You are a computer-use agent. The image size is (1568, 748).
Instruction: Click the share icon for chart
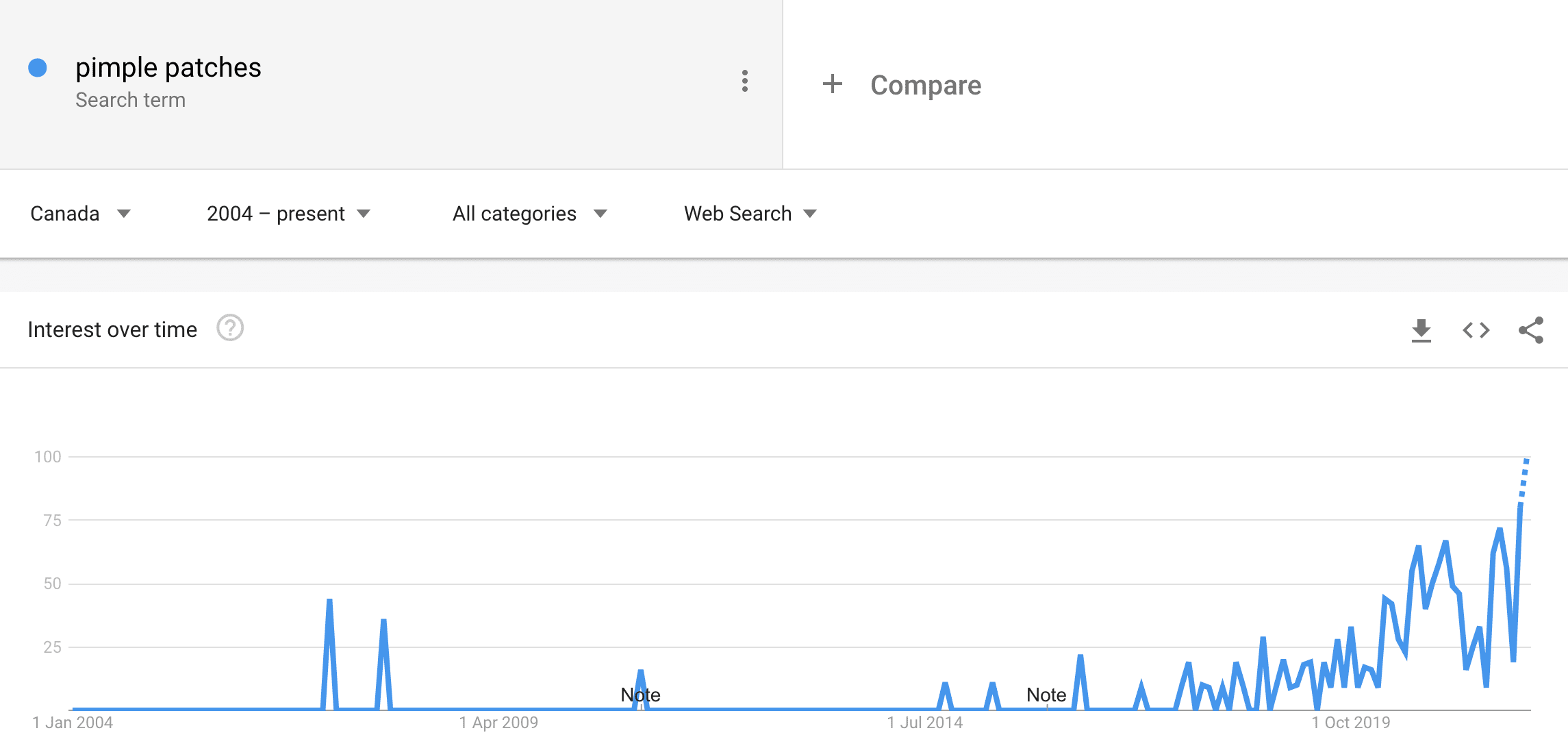point(1531,330)
